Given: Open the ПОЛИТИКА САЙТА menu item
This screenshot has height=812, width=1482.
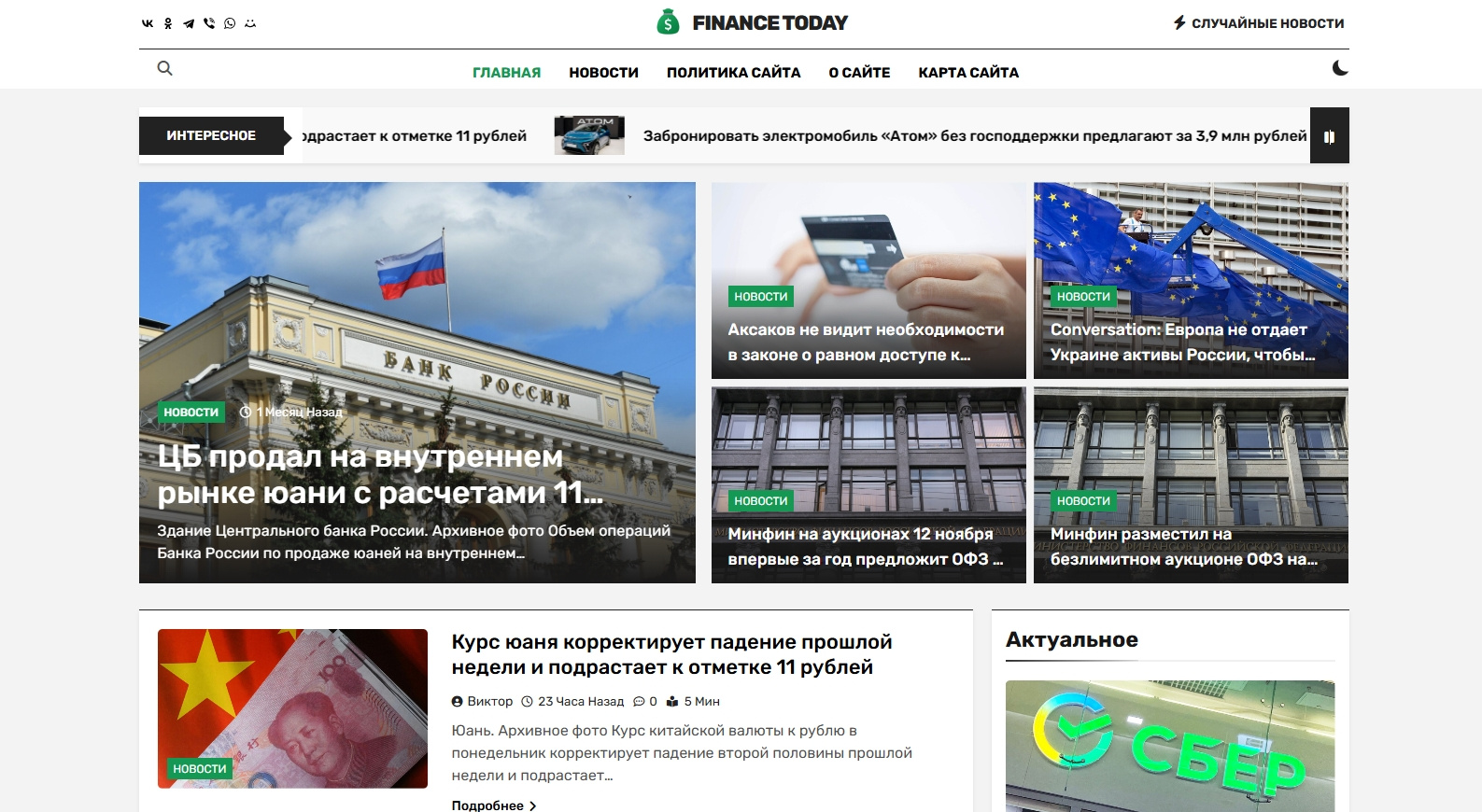Looking at the screenshot, I should (733, 73).
